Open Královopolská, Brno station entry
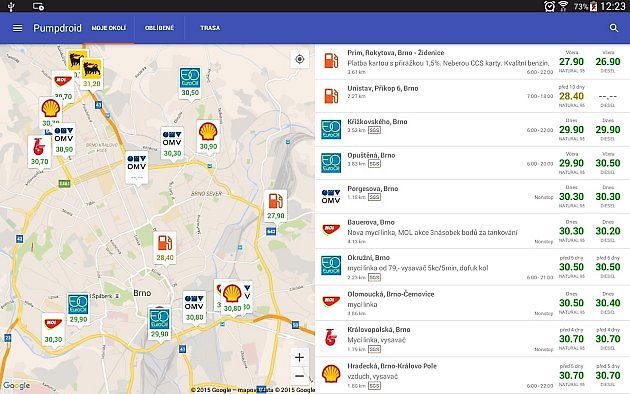 coord(472,339)
